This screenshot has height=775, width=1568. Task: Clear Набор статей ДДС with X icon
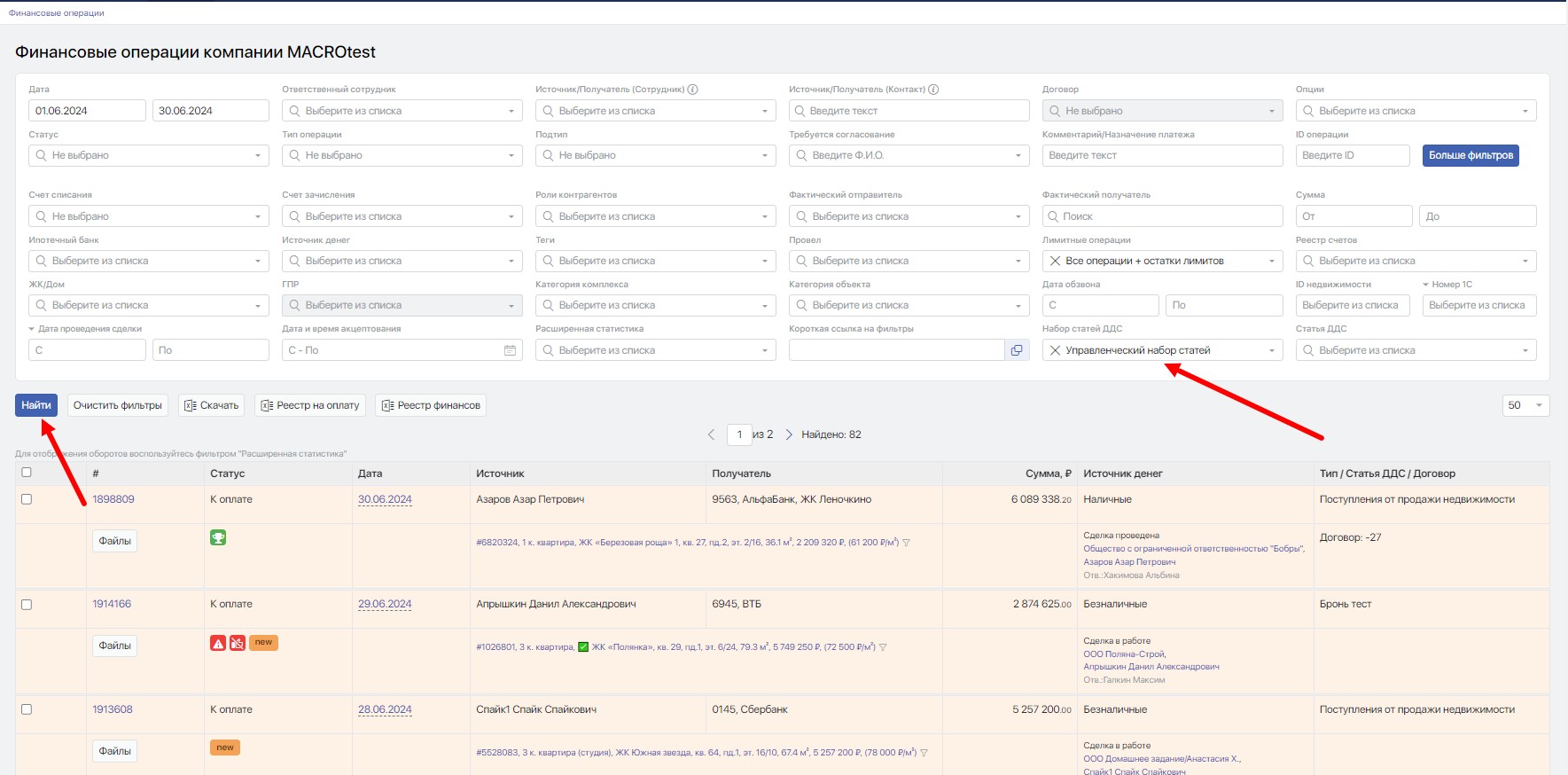1055,350
